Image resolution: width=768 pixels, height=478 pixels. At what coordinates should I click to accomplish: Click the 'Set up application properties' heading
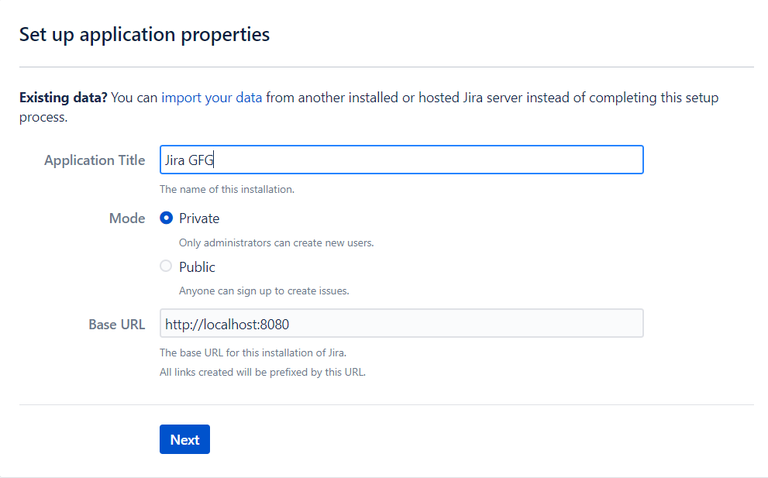pos(144,35)
